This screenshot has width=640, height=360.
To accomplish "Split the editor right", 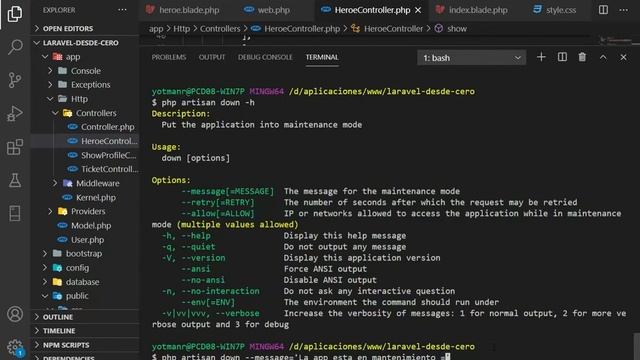I will point(603,10).
